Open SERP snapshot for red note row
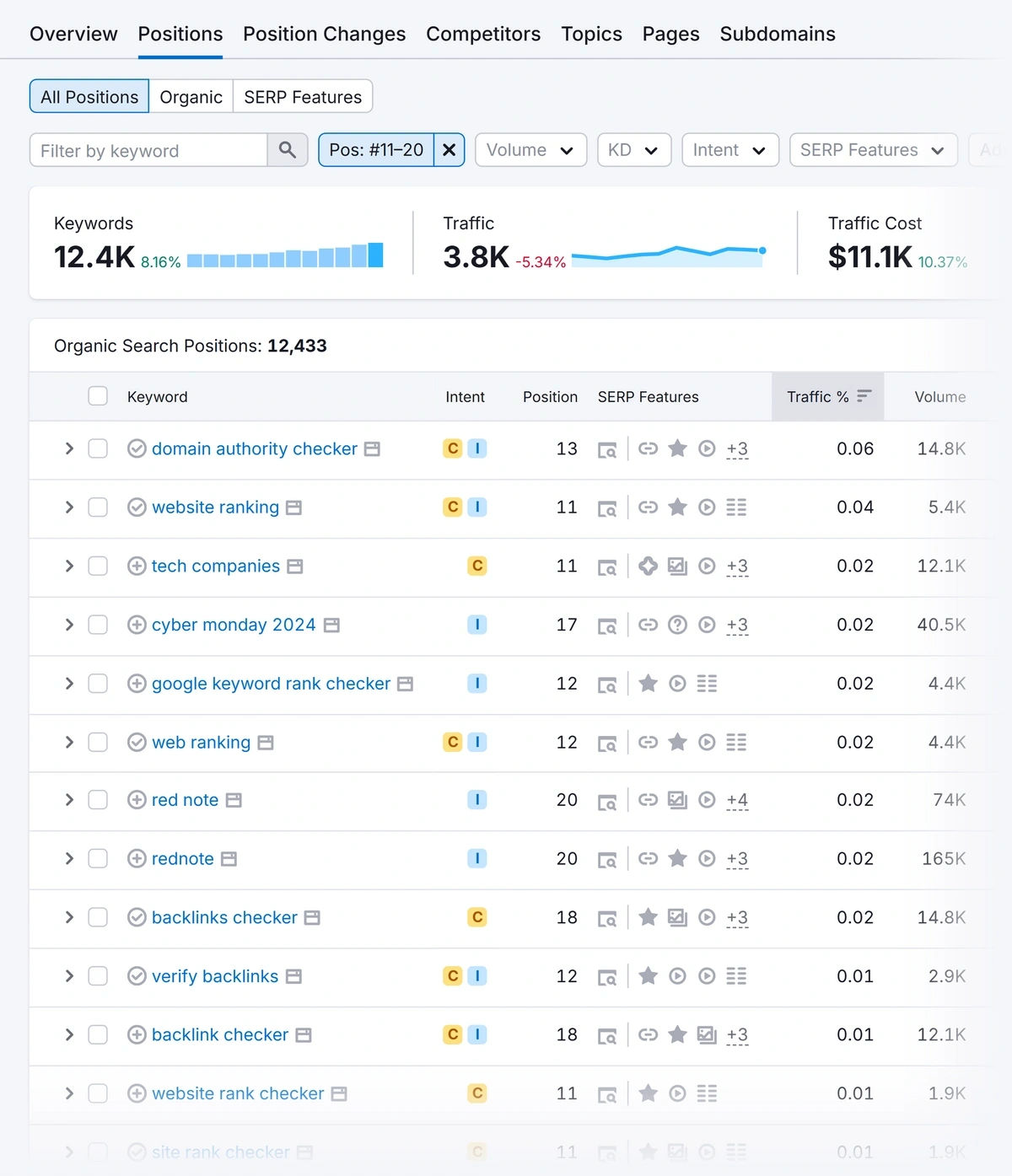The width and height of the screenshot is (1012, 1176). pos(607,801)
